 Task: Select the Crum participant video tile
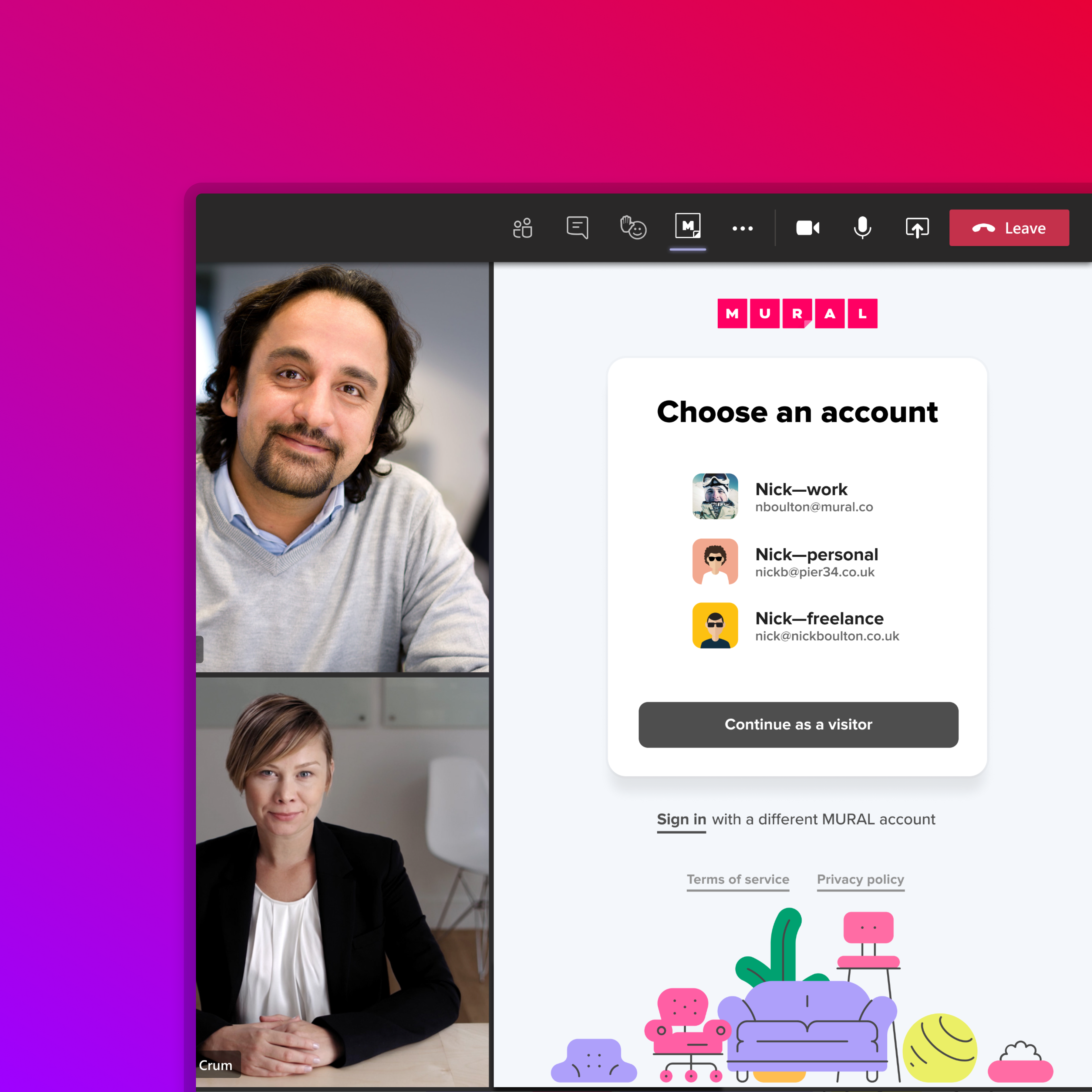[342, 882]
